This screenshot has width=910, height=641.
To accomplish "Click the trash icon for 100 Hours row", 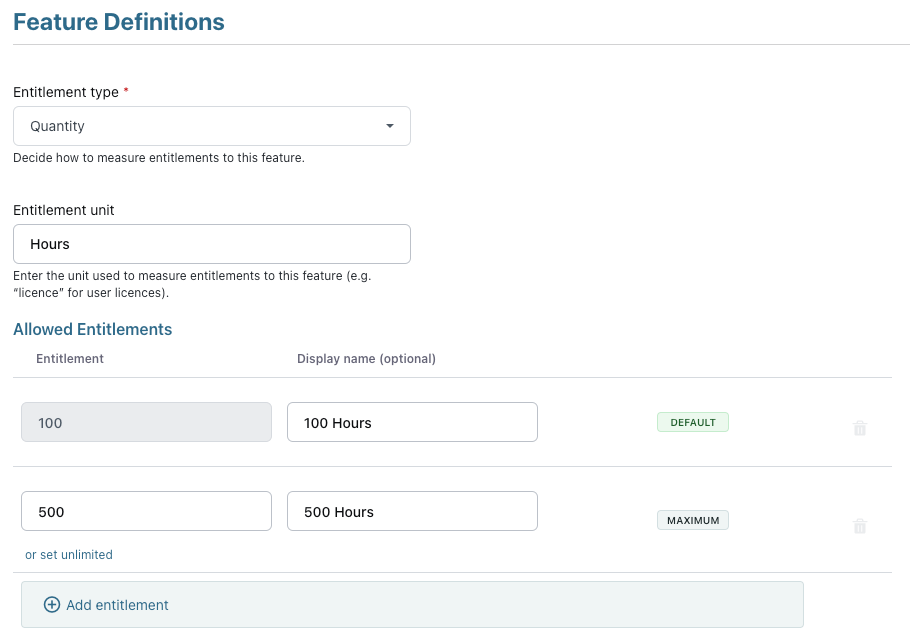I will pyautogui.click(x=859, y=428).
